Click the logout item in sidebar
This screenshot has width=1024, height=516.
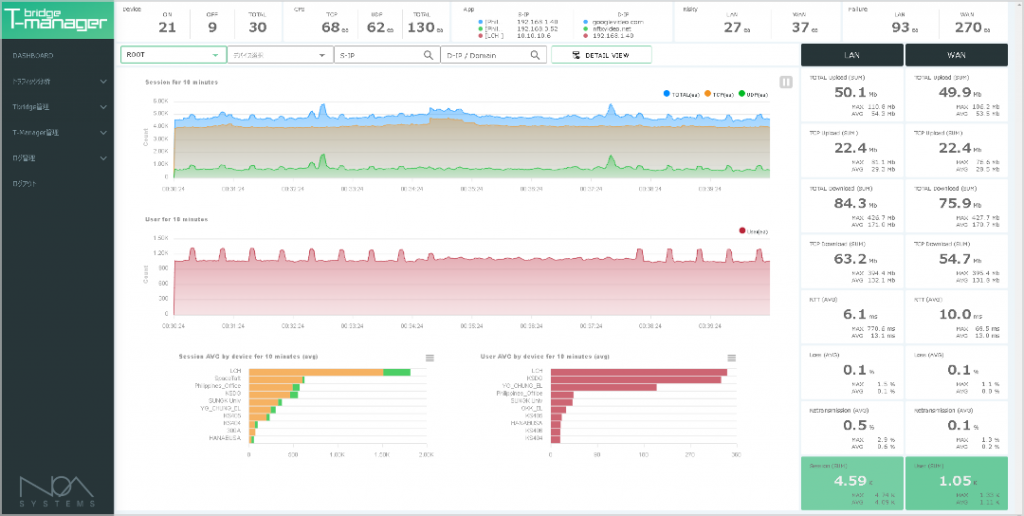24,184
